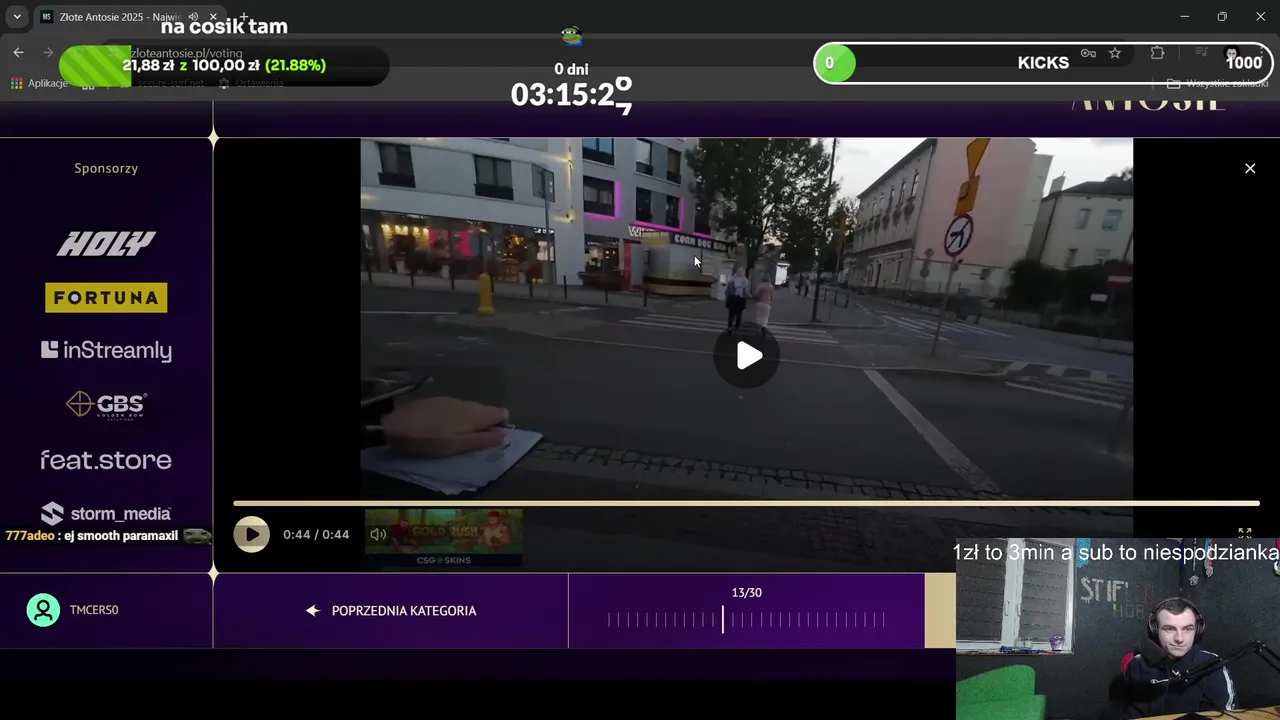
Task: Click the Sponsorzy heading
Action: (x=106, y=168)
